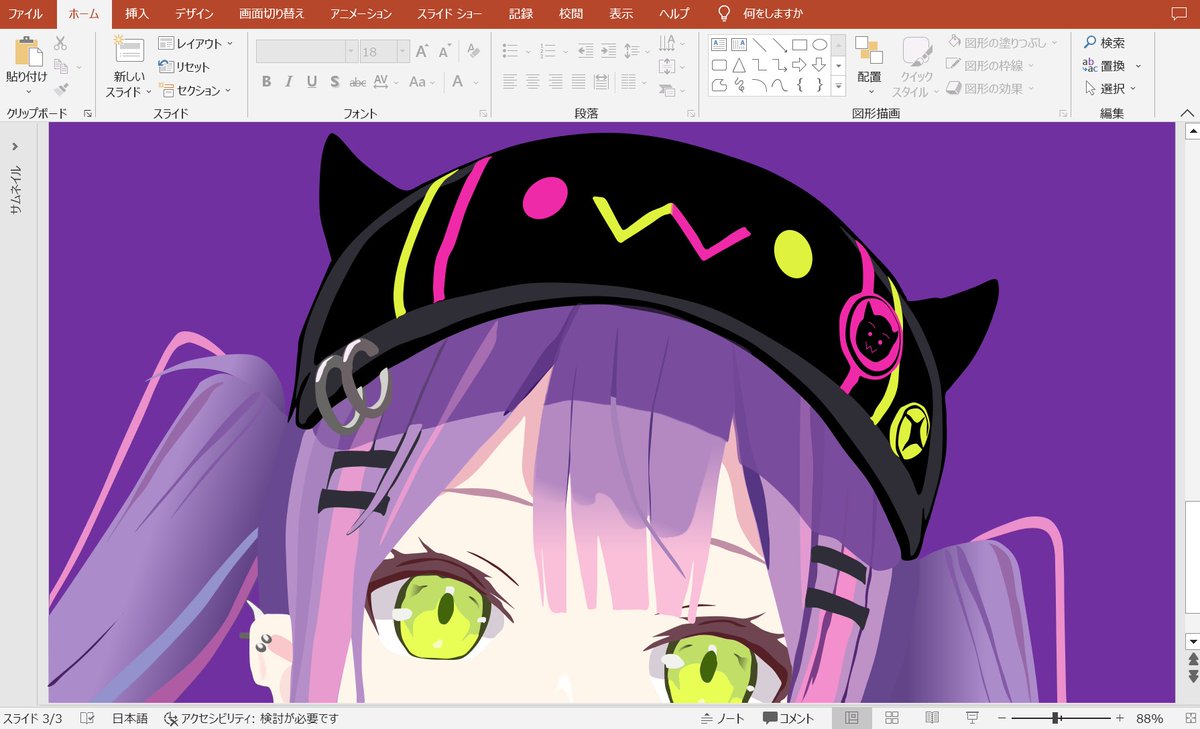The image size is (1200, 729).
Task: Toggle center text alignment
Action: click(533, 82)
